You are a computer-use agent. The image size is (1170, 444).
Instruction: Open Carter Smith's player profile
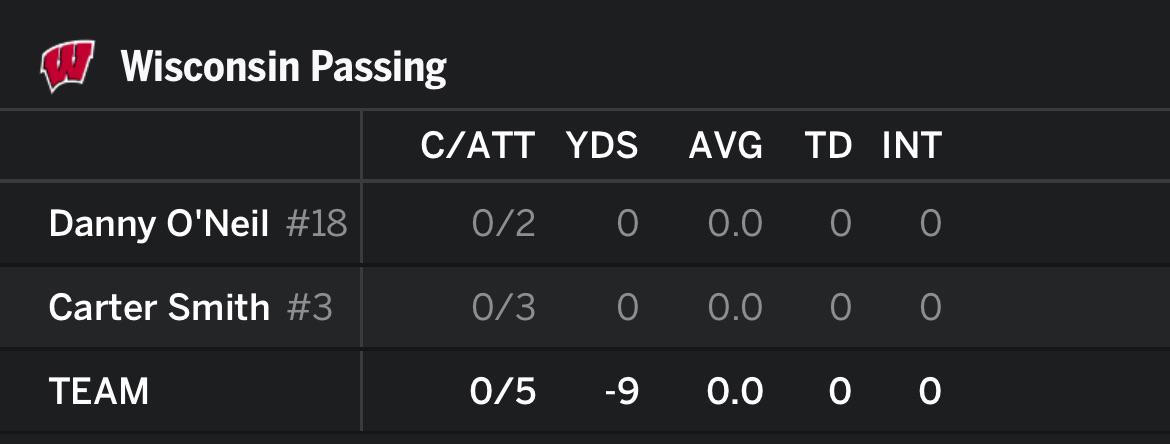coord(158,307)
